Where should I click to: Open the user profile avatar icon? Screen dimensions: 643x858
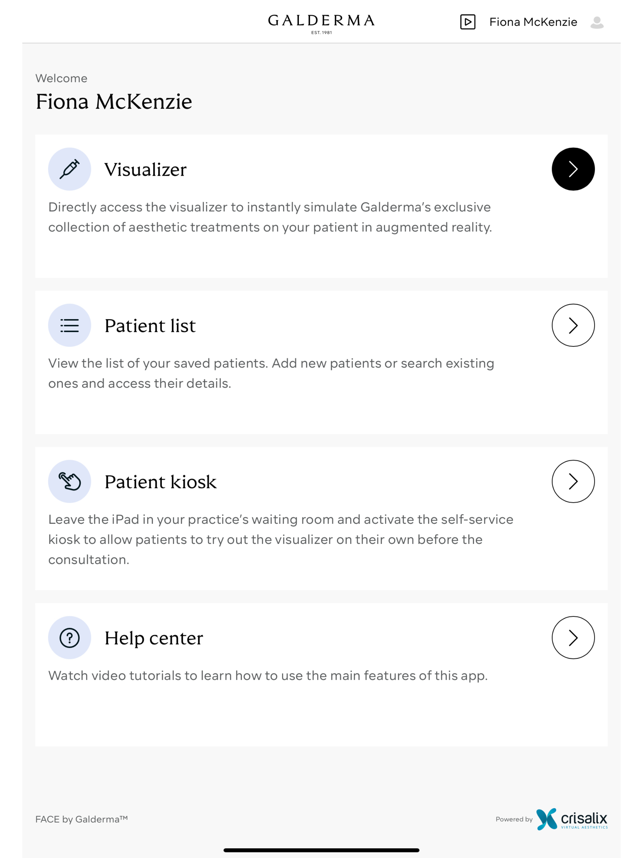click(597, 22)
